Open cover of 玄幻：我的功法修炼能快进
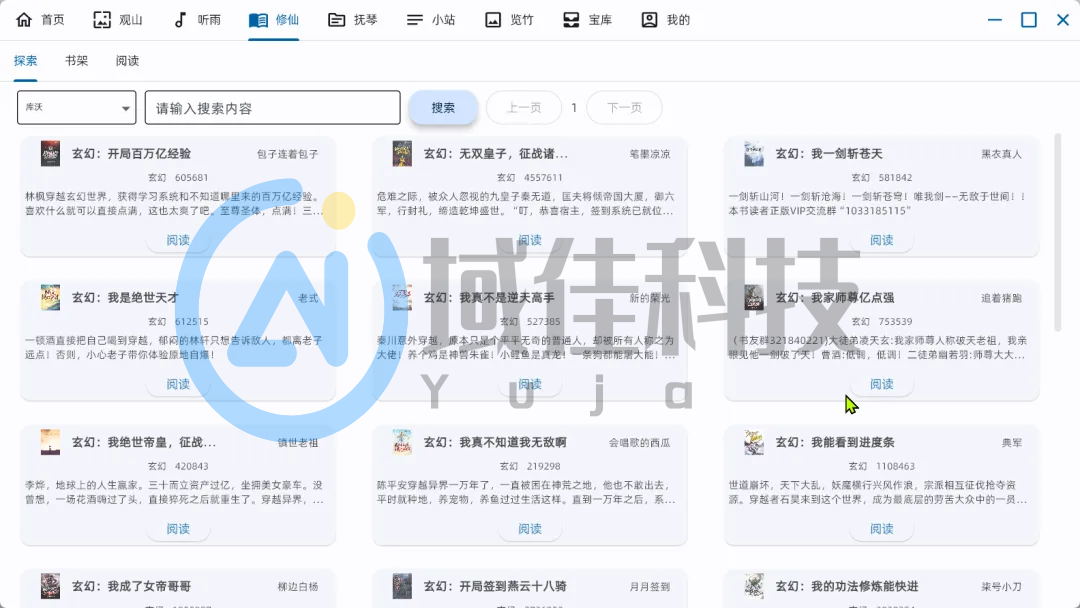 coord(754,586)
